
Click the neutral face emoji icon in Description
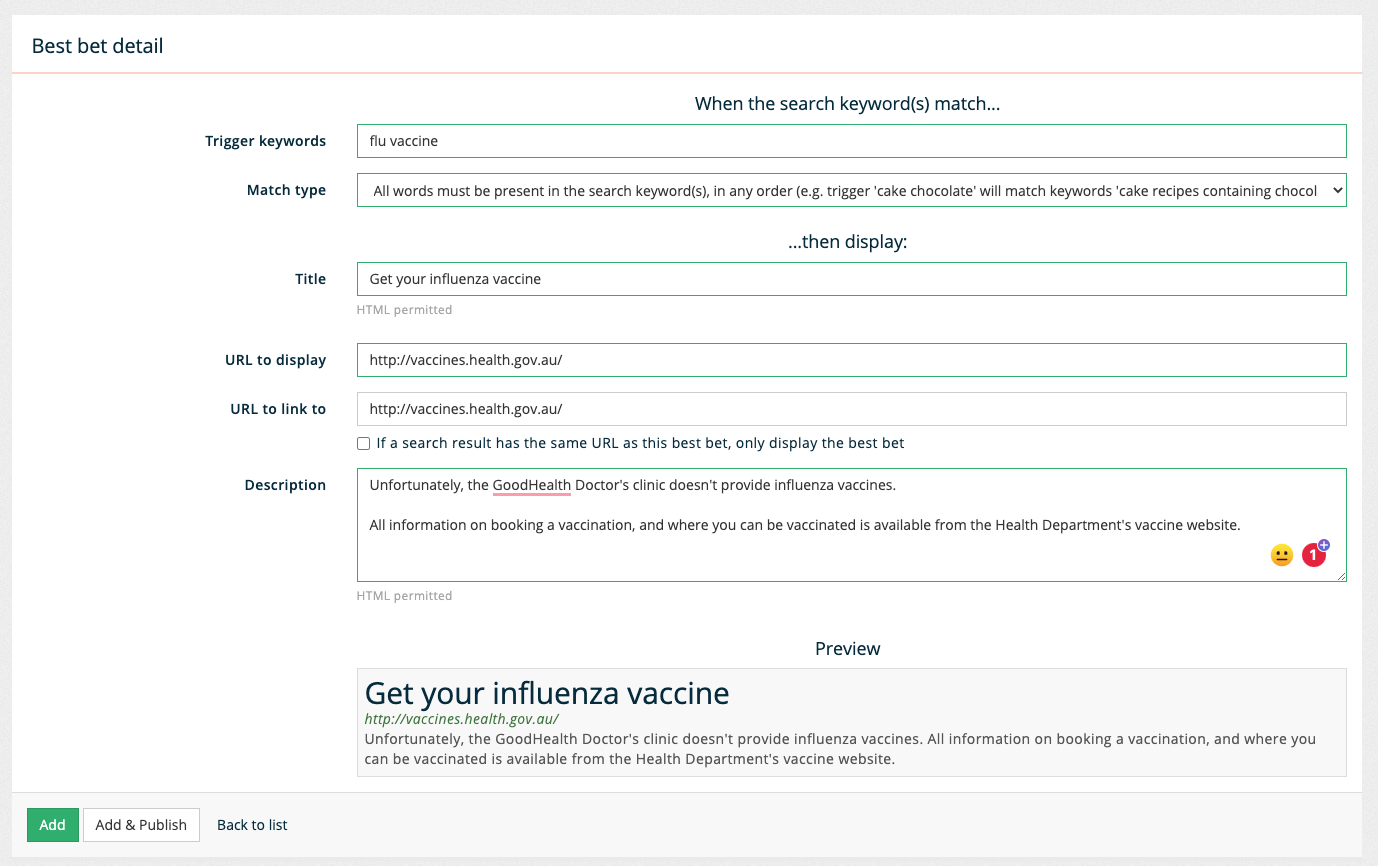point(1281,555)
